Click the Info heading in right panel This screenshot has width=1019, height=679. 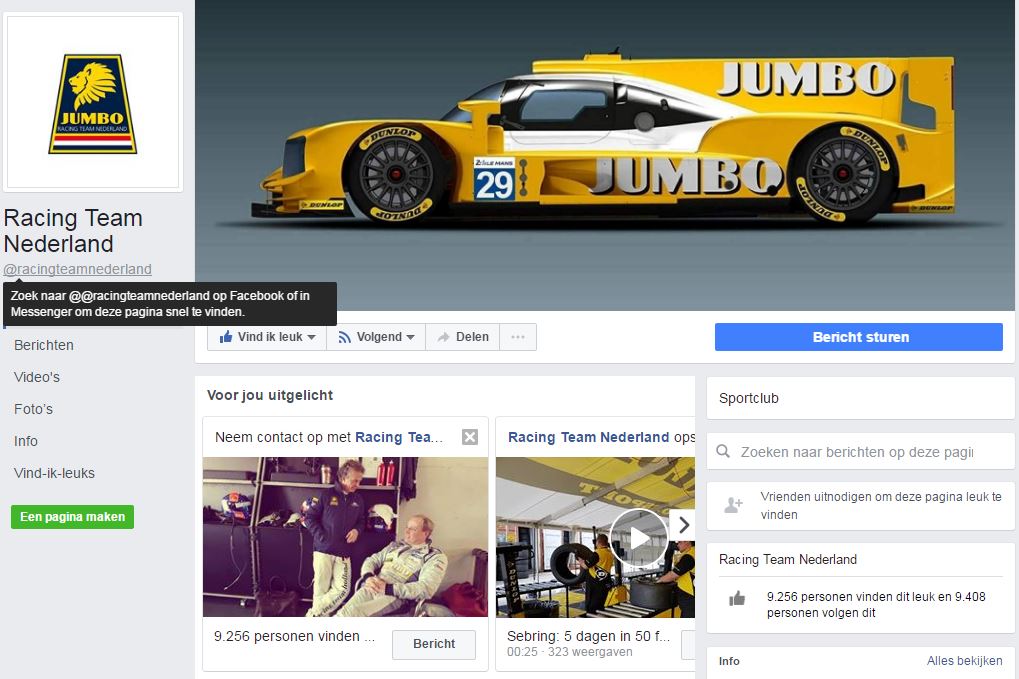[729, 661]
